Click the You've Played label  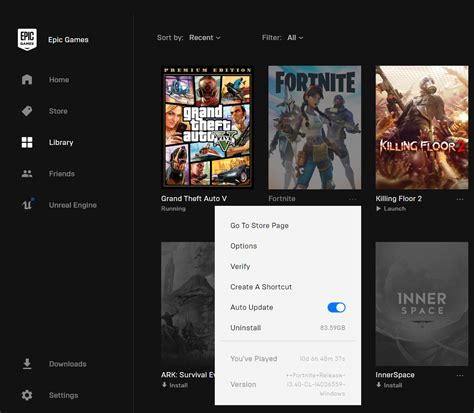[x=254, y=359]
